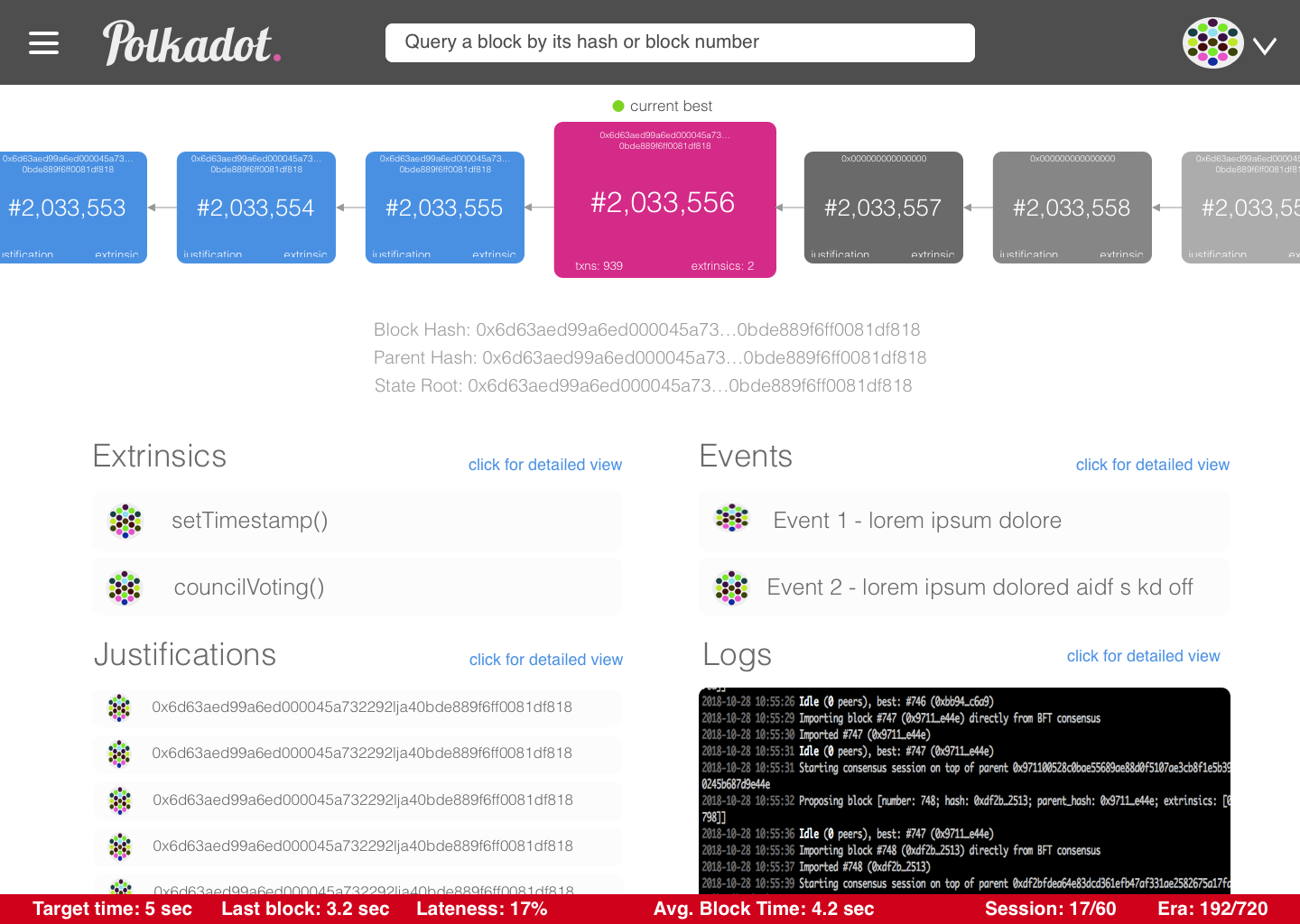Click 'Session: 17/60' status
This screenshot has width=1300, height=924.
click(1051, 909)
